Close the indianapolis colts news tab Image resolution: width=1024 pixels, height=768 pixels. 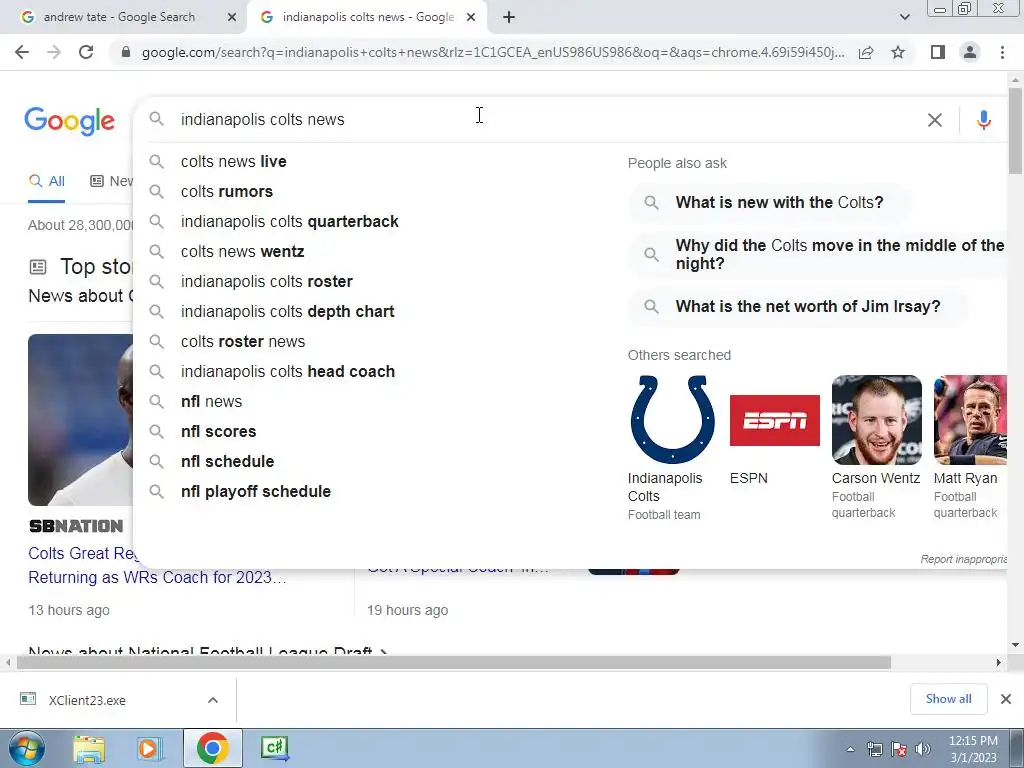click(x=471, y=18)
